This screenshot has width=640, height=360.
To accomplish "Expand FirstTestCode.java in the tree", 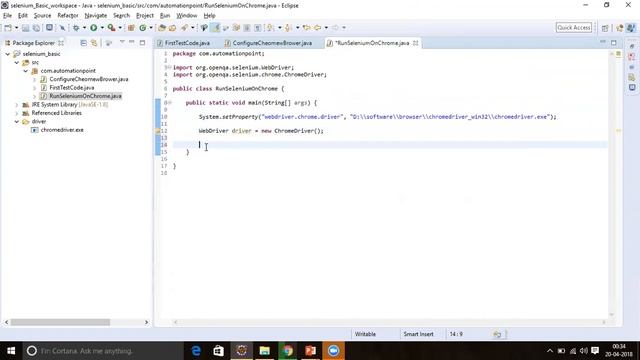I will (34, 88).
